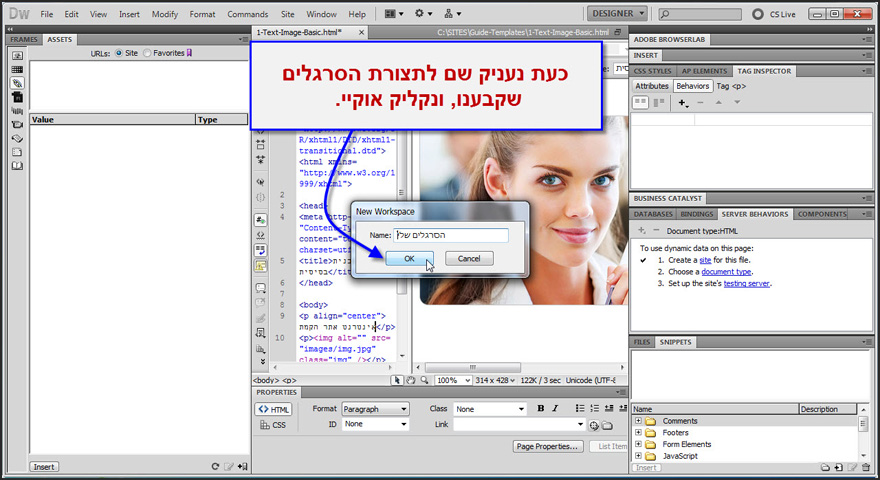The height and width of the screenshot is (480, 880).
Task: Switch to the BINDINGS tab
Action: click(x=696, y=214)
